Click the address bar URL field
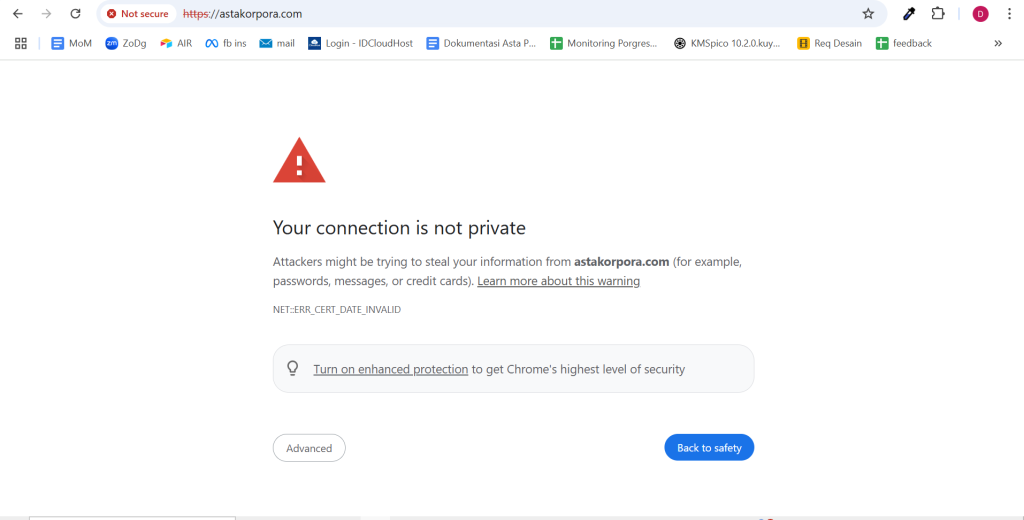The width and height of the screenshot is (1024, 520). [x=500, y=14]
